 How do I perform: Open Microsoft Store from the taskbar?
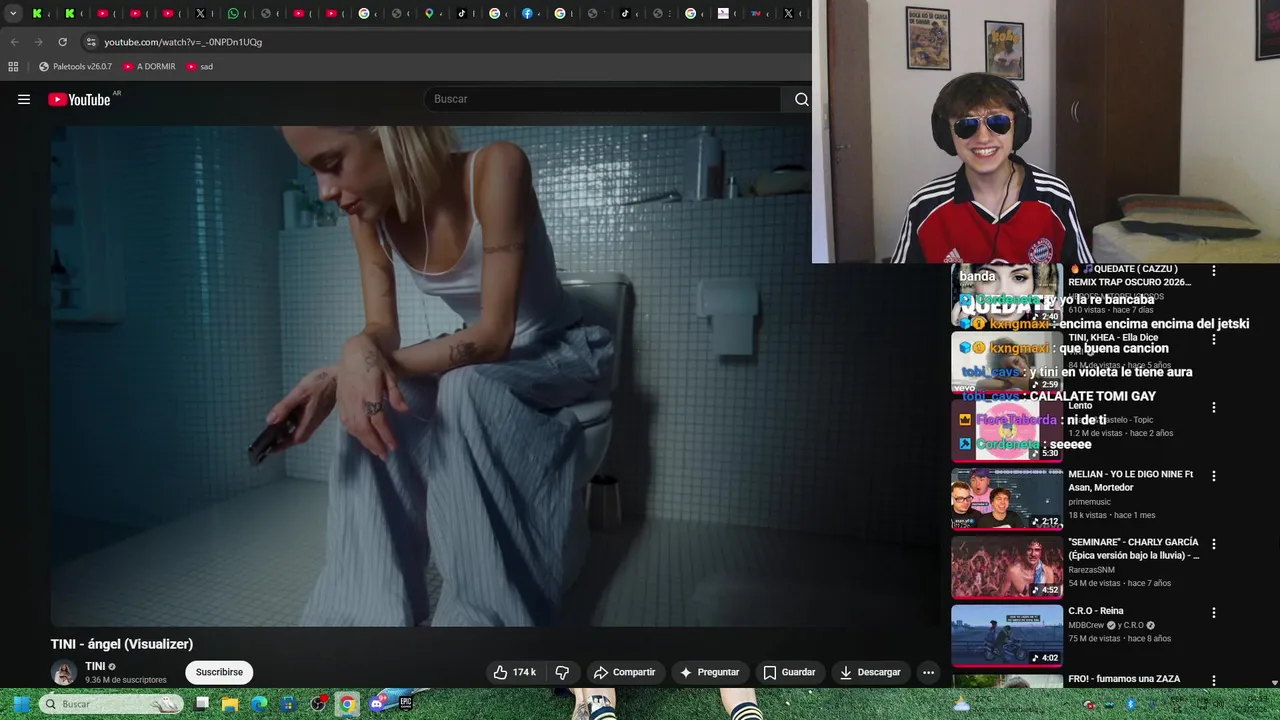click(288, 704)
